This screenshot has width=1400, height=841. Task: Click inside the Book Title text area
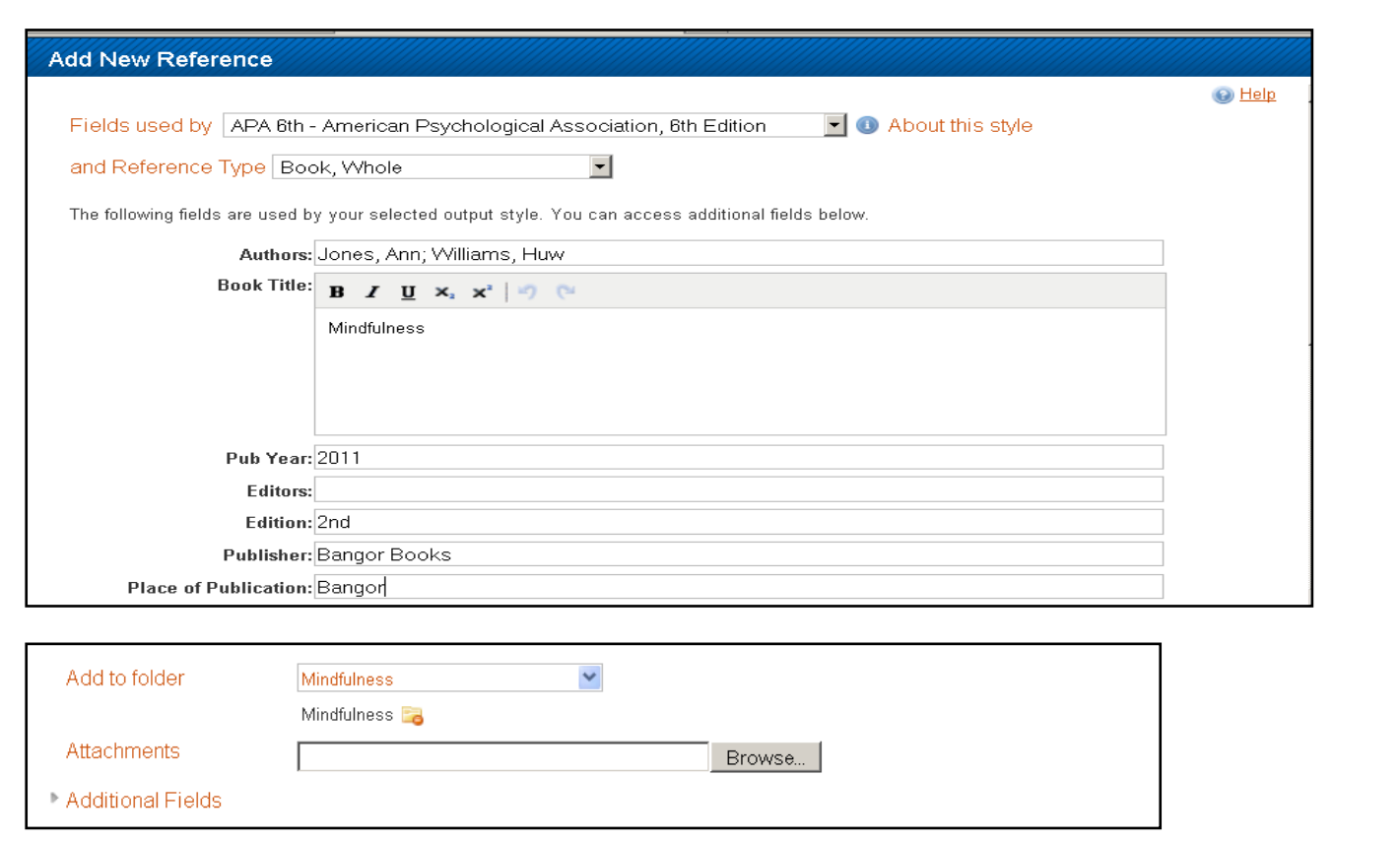740,371
